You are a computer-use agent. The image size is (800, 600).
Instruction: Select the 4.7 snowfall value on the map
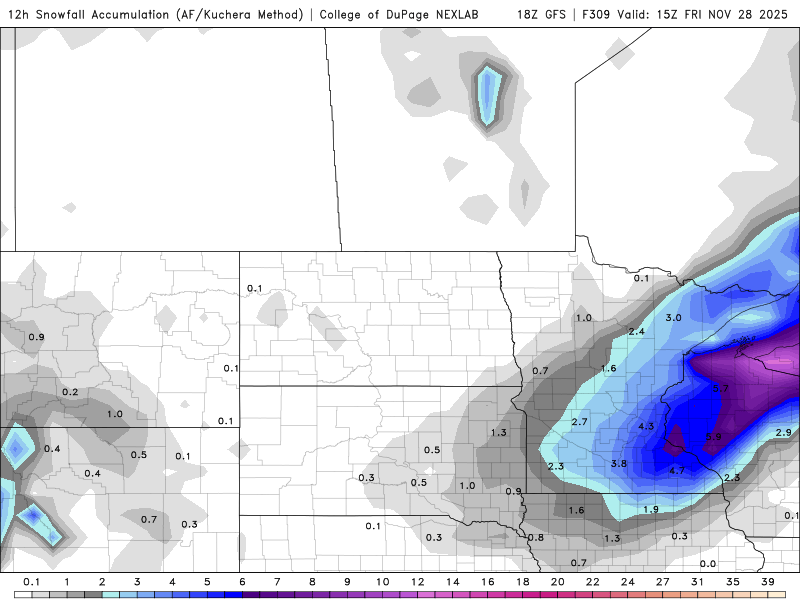pos(677,470)
